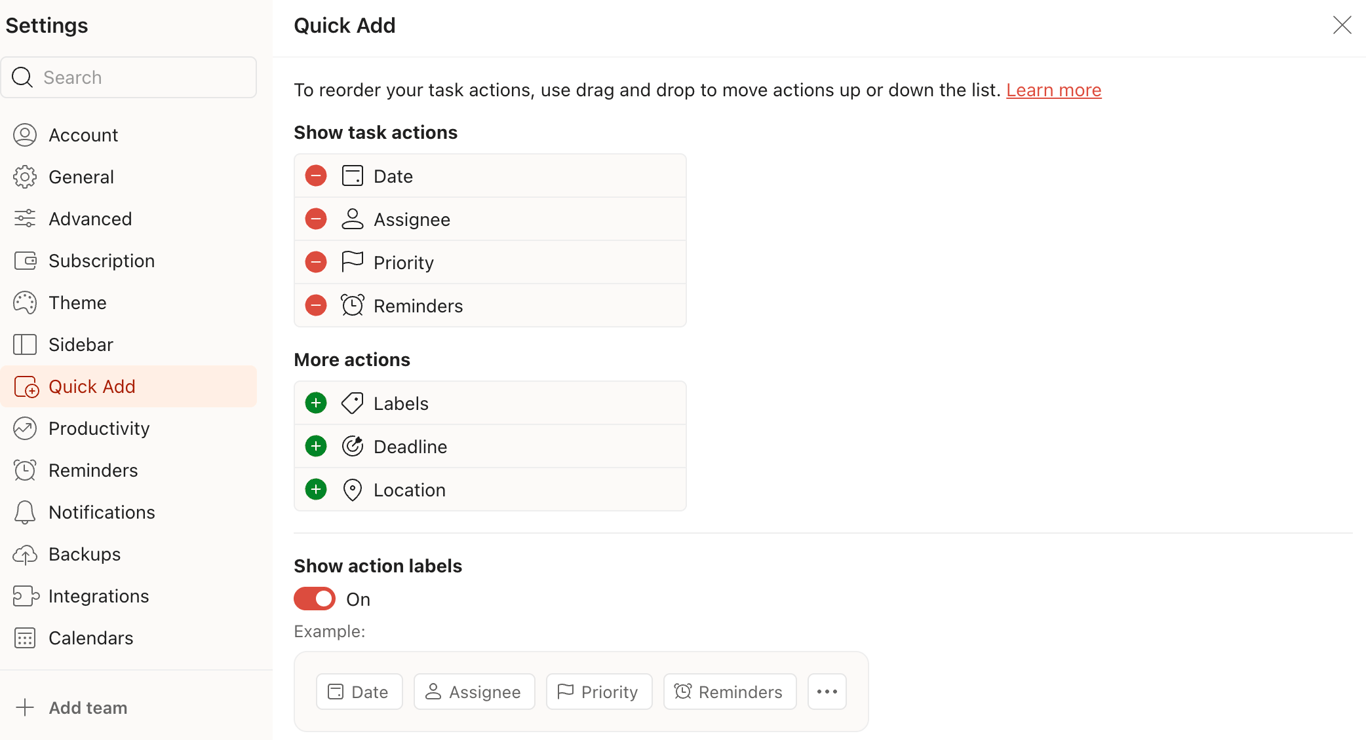Go to Theme settings
Screen dimensions: 1366x740
[77, 302]
